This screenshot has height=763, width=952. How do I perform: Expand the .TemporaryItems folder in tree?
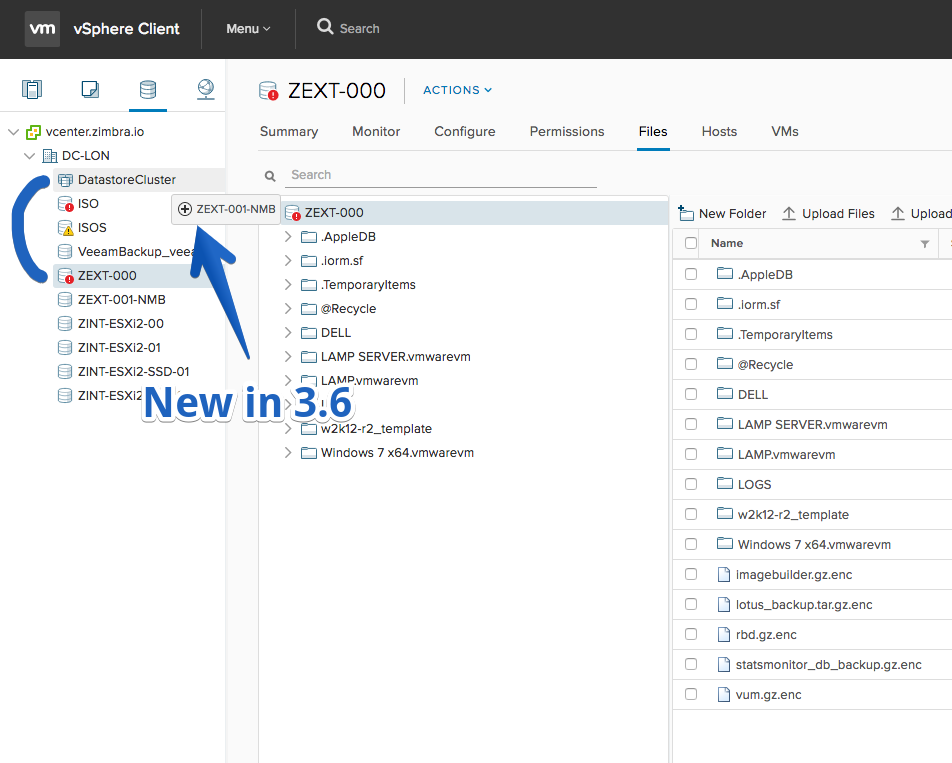click(288, 285)
